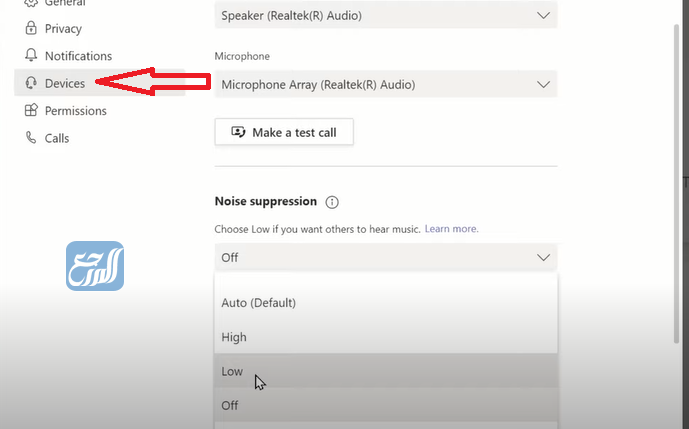Open the Learn more link
689x429 pixels.
451,229
